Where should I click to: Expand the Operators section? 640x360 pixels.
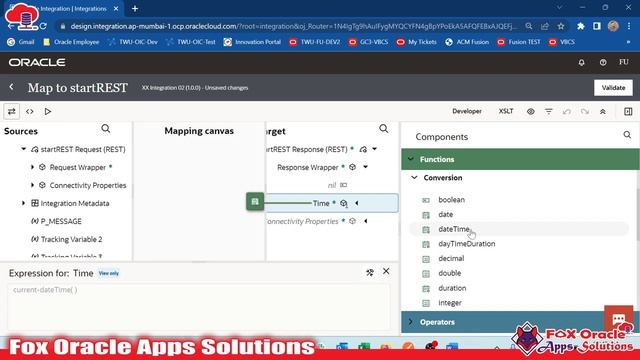click(x=411, y=322)
